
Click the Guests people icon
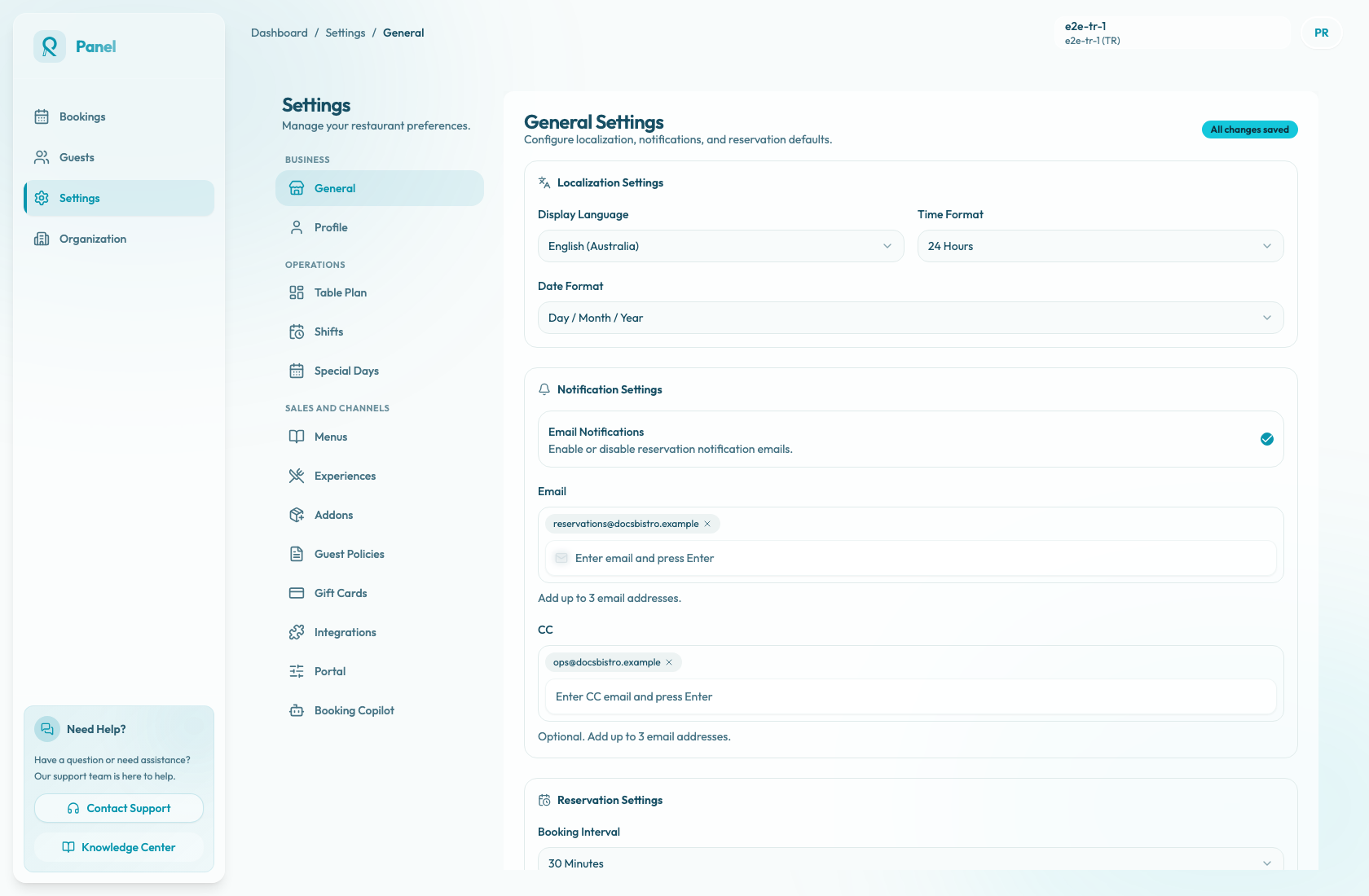[42, 157]
